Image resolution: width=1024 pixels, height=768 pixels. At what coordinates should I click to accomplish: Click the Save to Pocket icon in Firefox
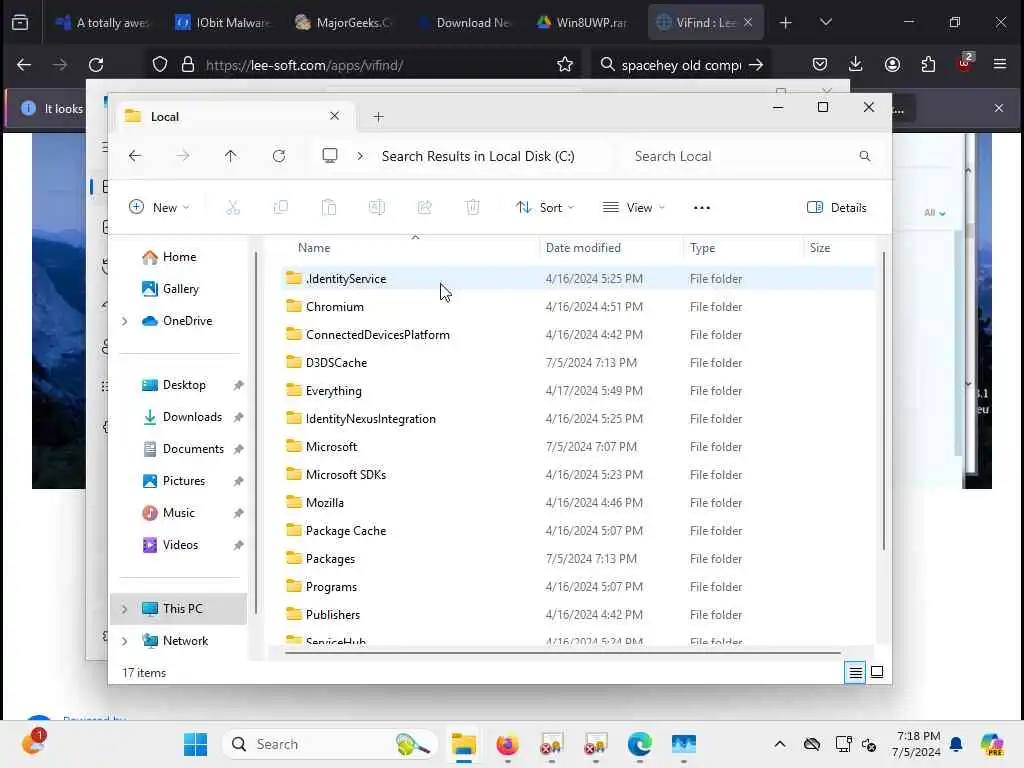tap(820, 65)
